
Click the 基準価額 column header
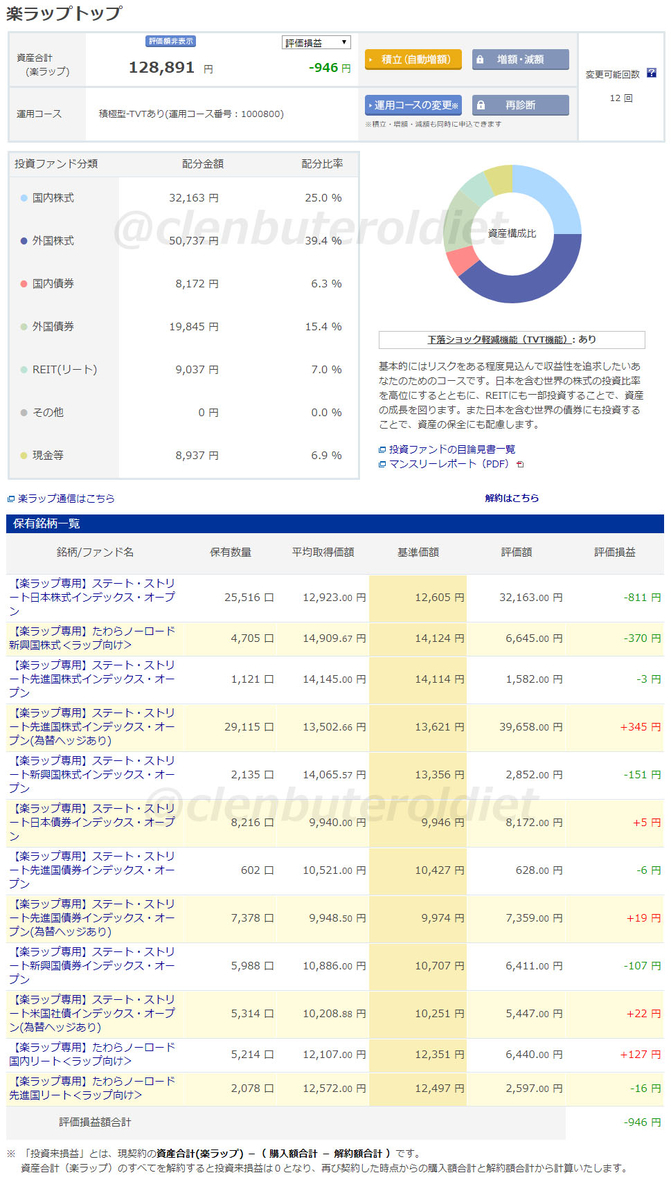point(417,552)
